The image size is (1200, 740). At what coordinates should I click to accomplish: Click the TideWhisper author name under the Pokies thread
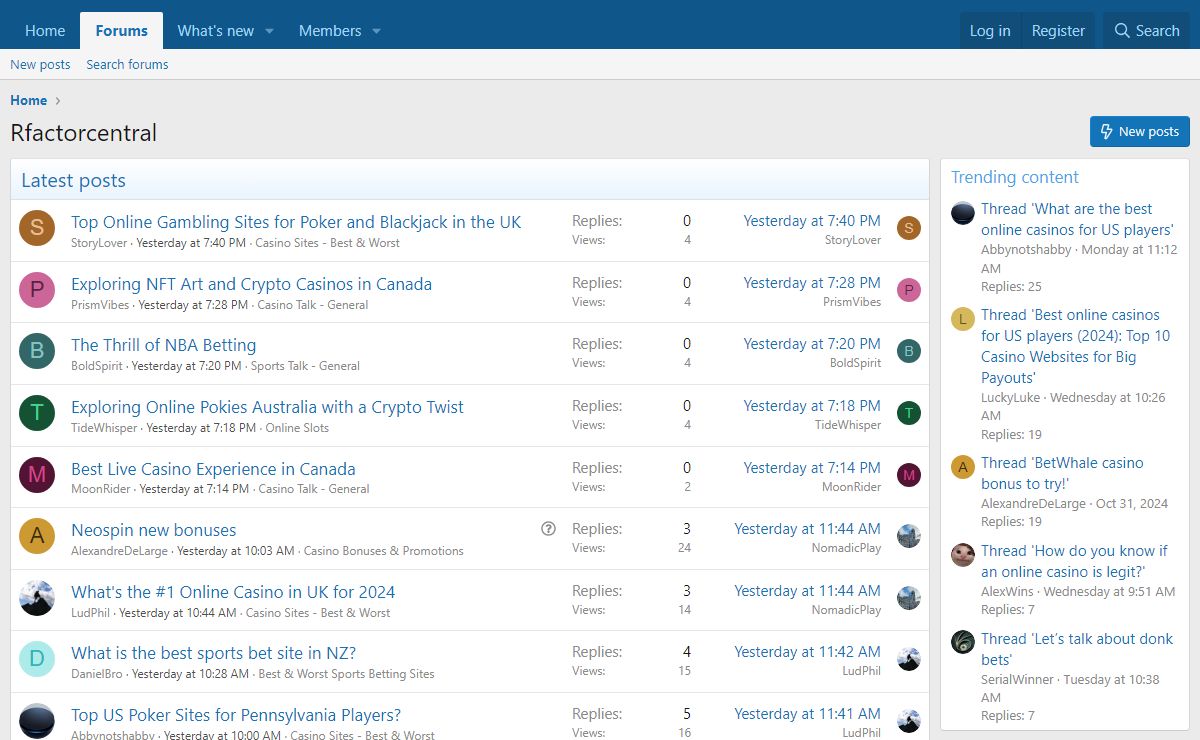click(x=105, y=428)
